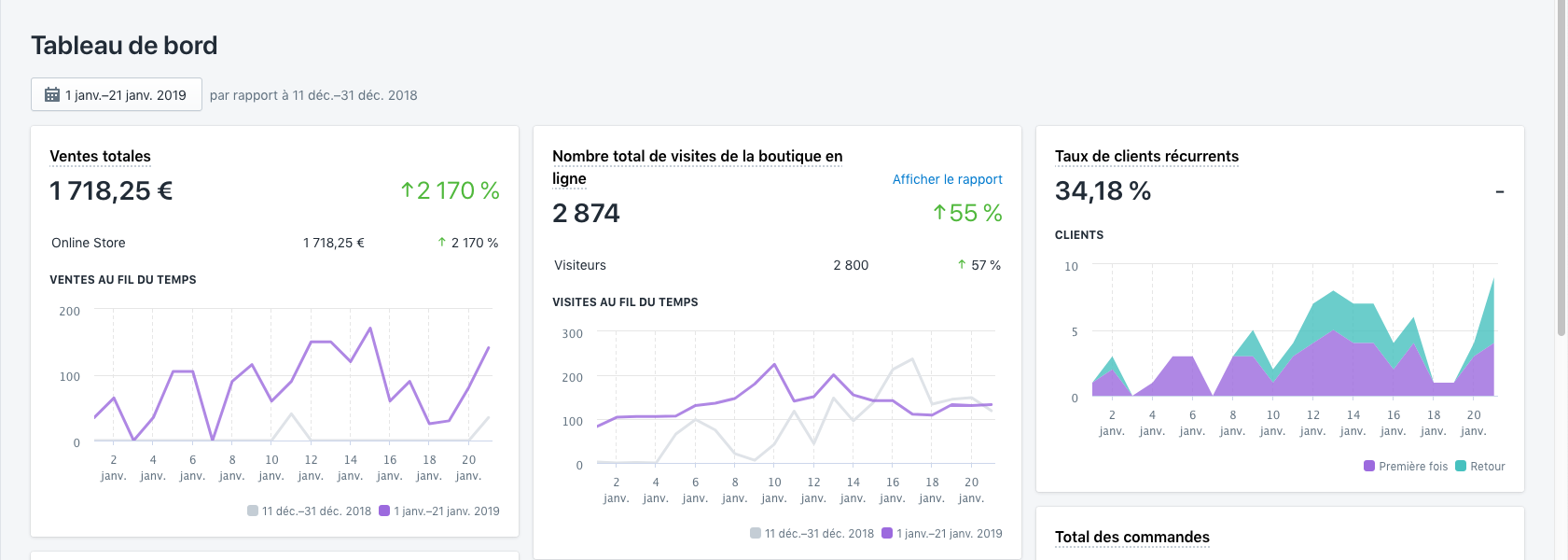Click the comparison period text 11 déc.–31 déc. 2018
Screen dimensions: 1568x560
coord(354,95)
